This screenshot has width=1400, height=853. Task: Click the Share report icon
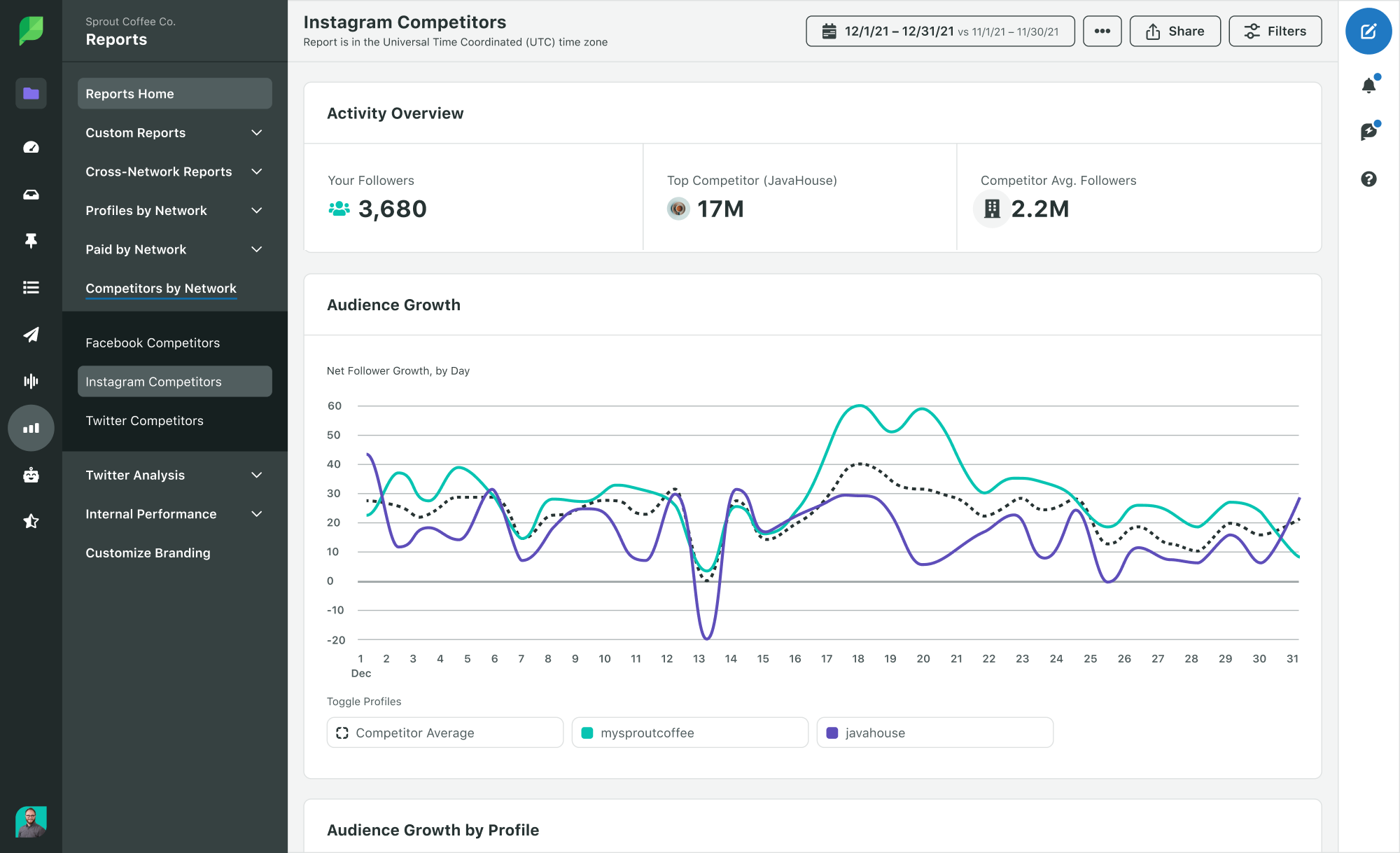tap(1175, 31)
